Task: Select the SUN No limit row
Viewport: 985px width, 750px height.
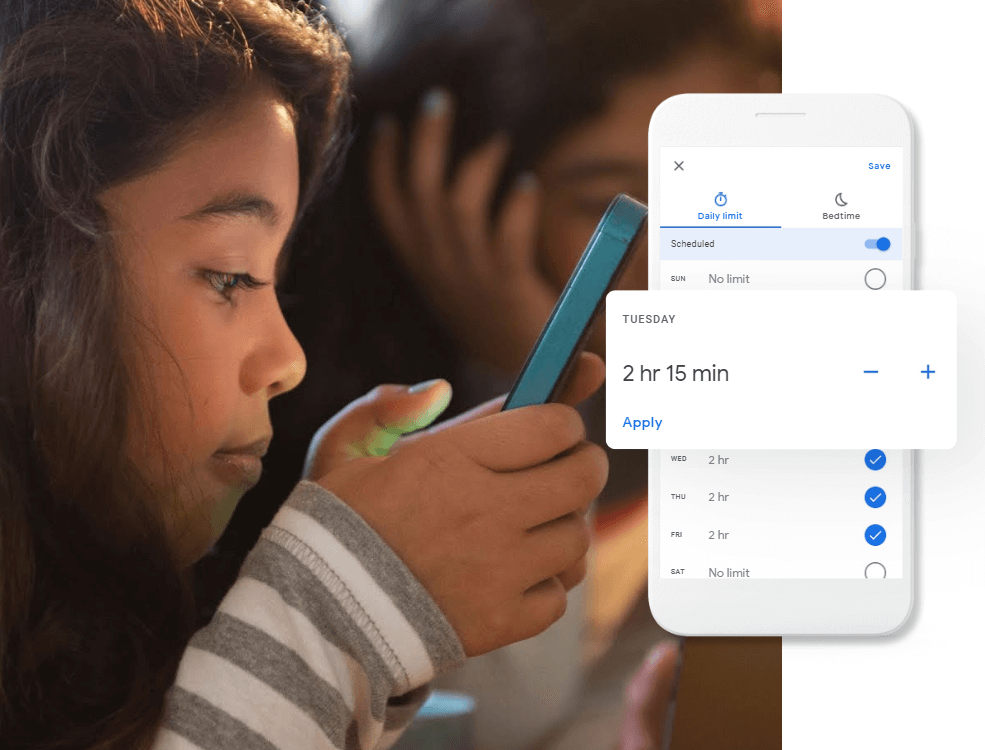Action: [781, 277]
